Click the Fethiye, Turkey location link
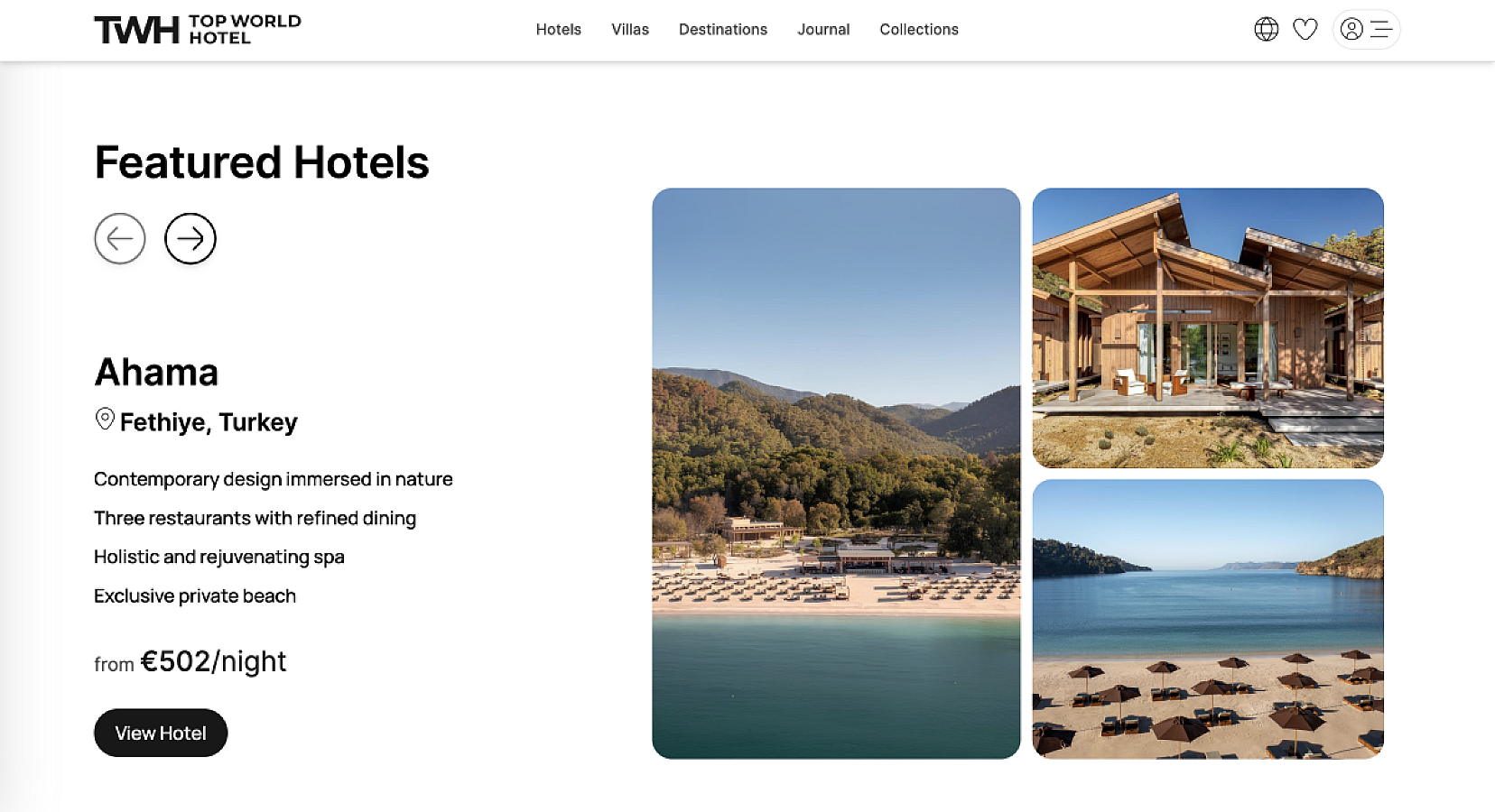Screen dimensions: 1495x812 point(209,422)
